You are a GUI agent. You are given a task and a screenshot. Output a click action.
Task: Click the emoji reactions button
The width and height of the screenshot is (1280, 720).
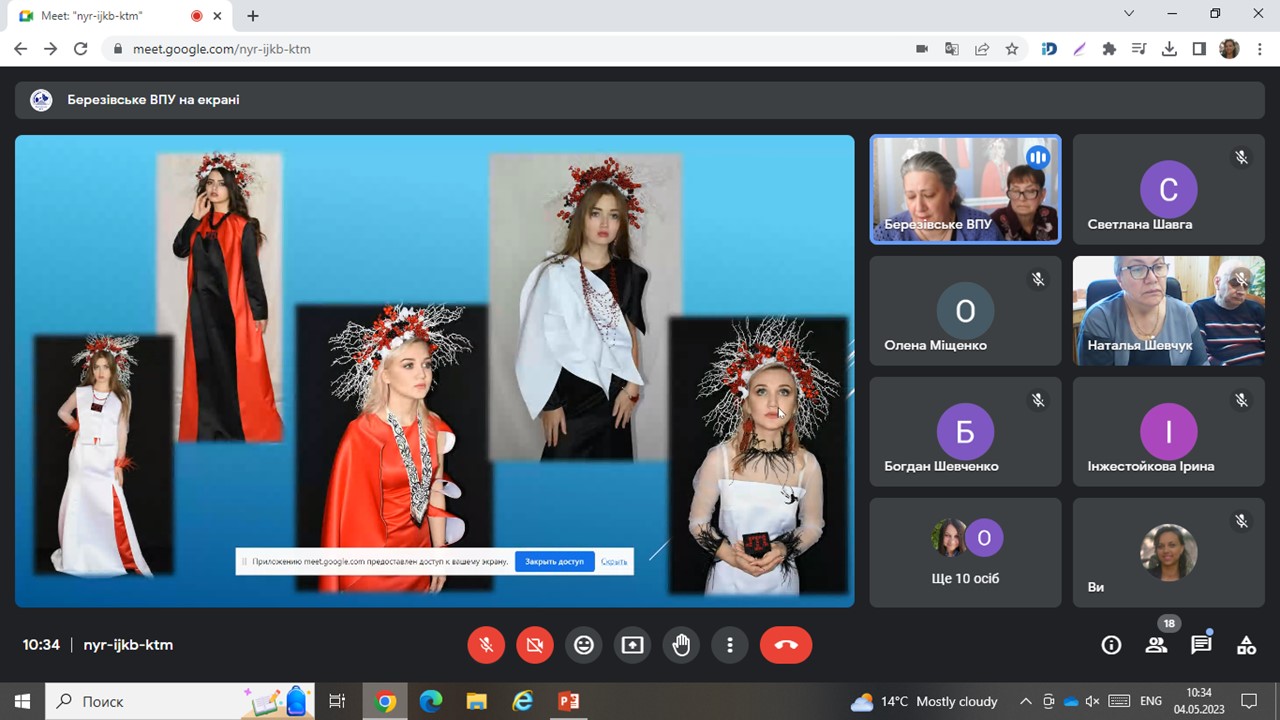point(583,645)
